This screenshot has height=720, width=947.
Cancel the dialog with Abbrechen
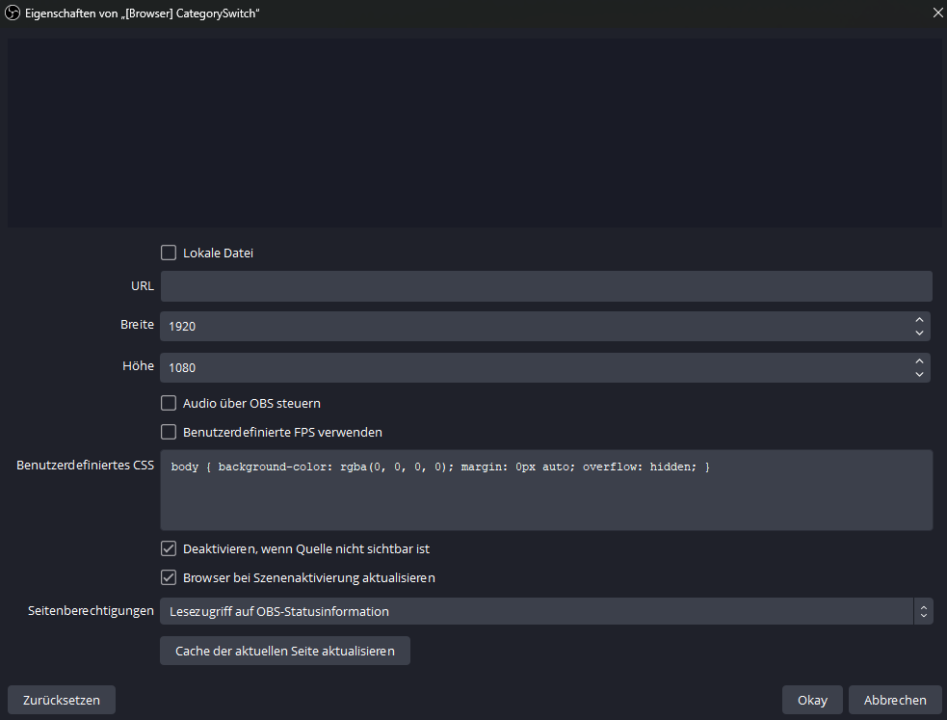tap(895, 700)
